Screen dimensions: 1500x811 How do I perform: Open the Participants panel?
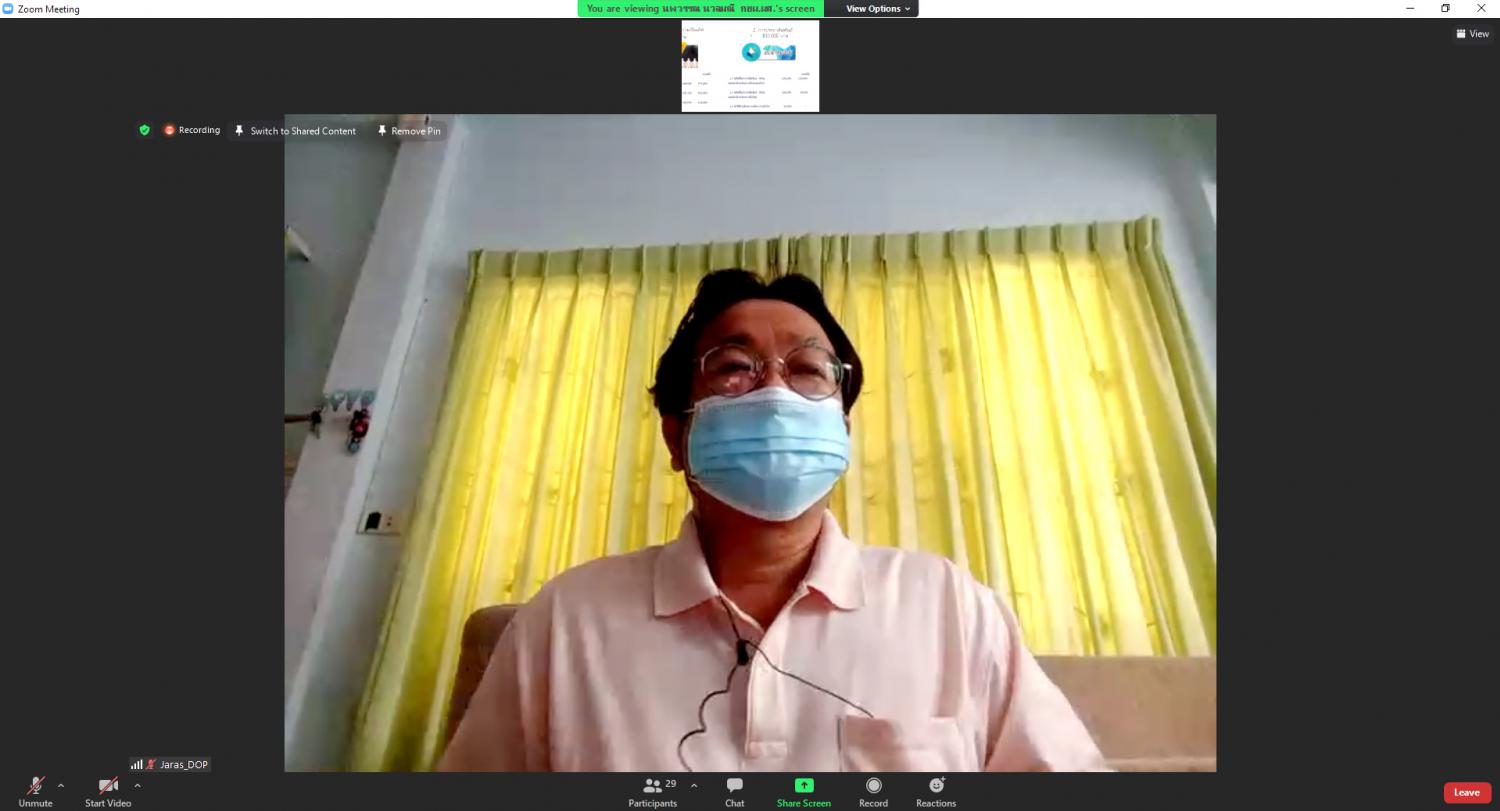coord(653,792)
